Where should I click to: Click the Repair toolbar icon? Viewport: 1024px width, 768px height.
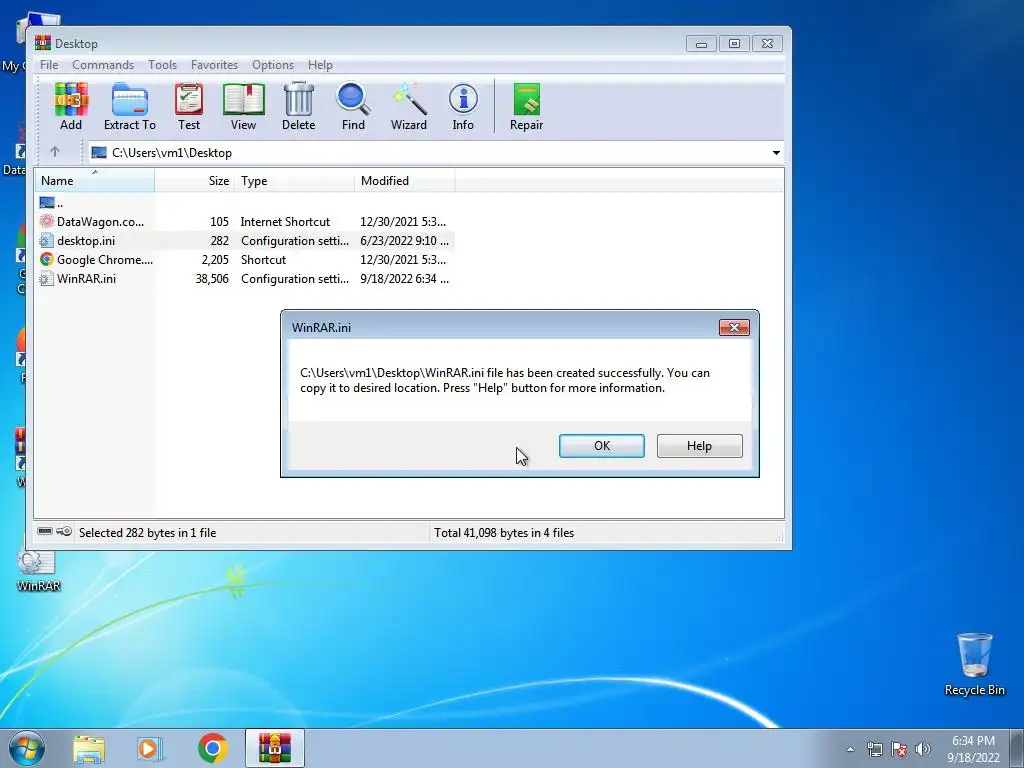click(x=526, y=99)
